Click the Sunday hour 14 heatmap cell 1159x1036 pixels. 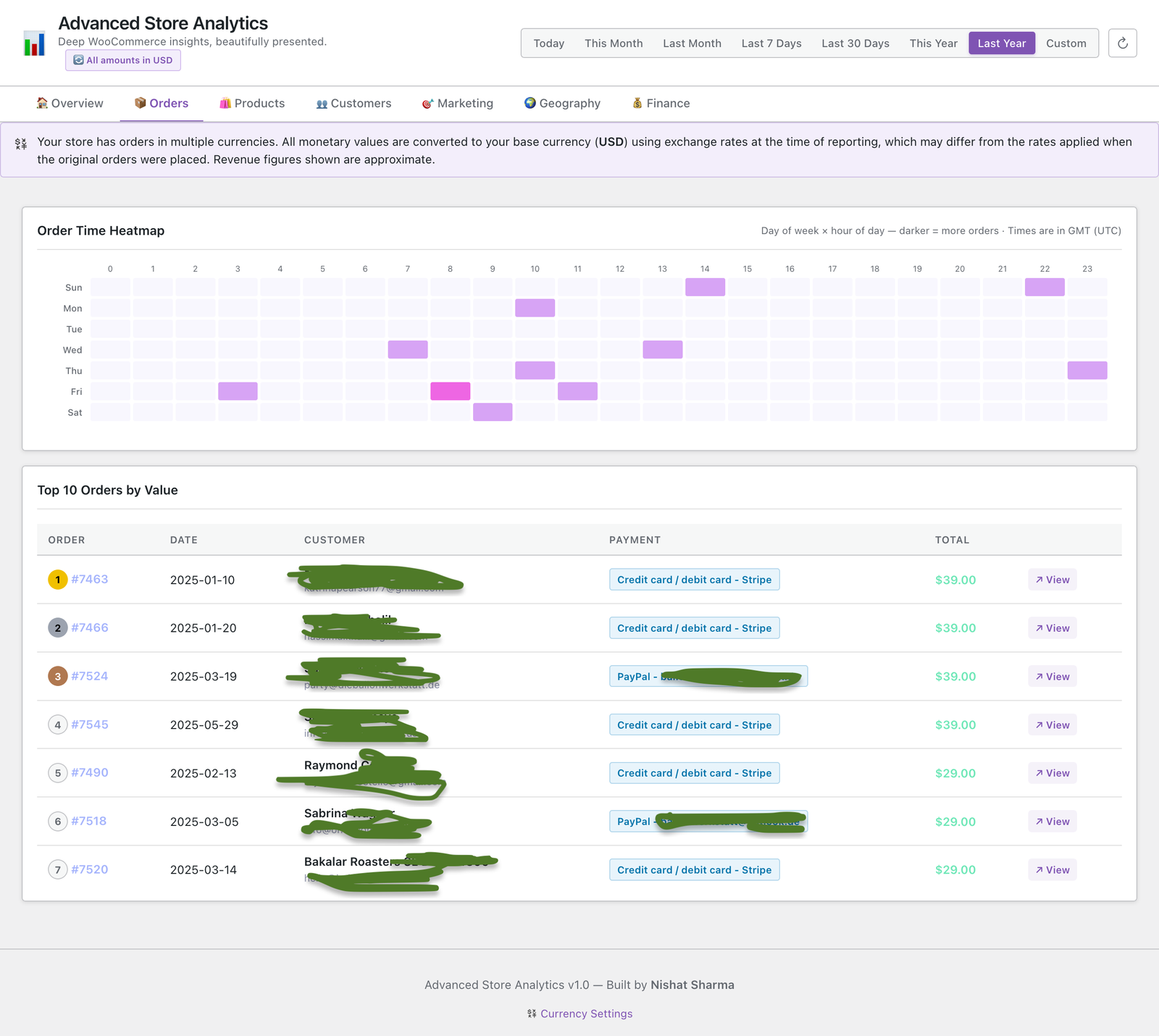pos(705,287)
